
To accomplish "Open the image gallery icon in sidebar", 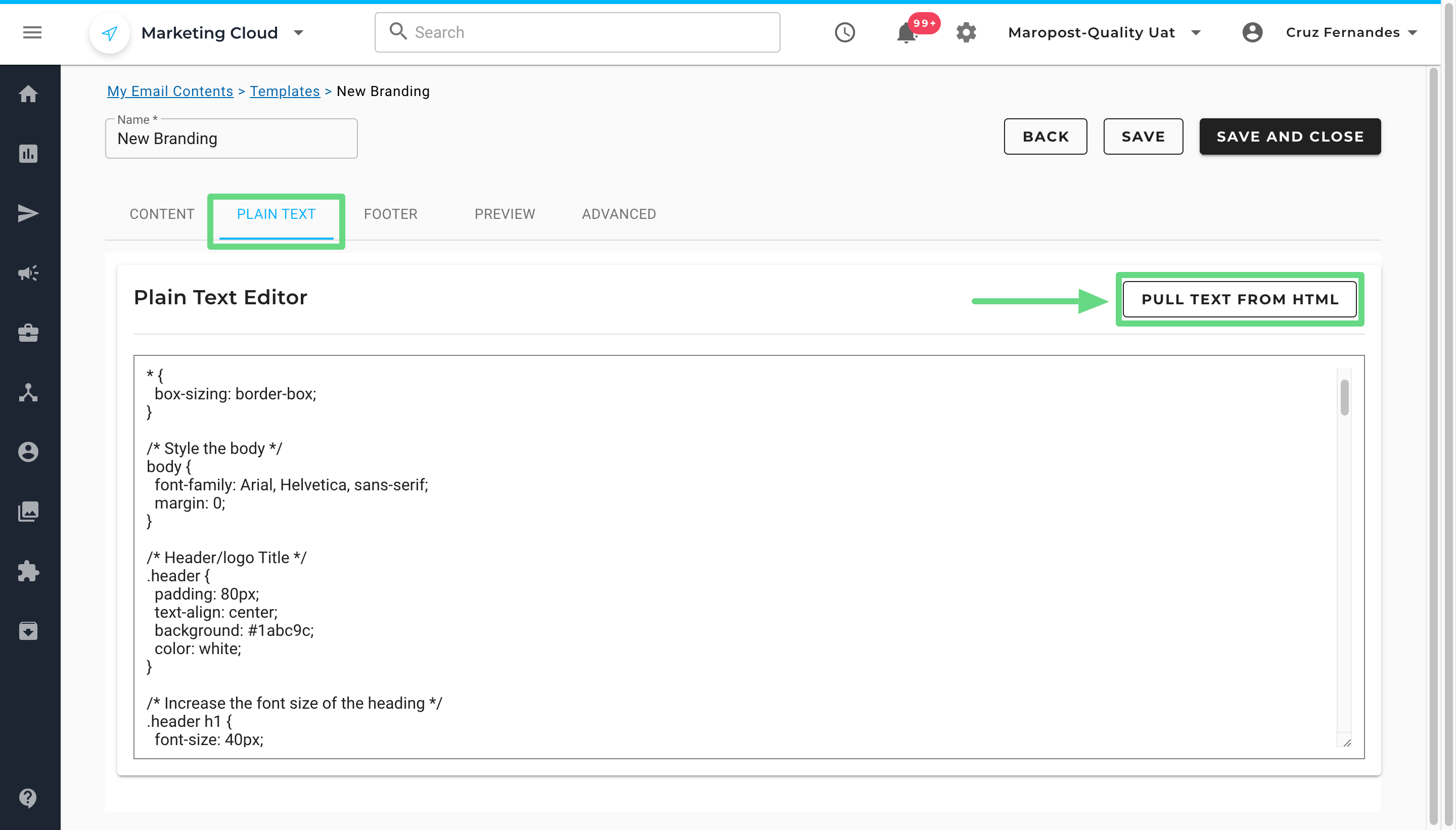I will pos(28,512).
